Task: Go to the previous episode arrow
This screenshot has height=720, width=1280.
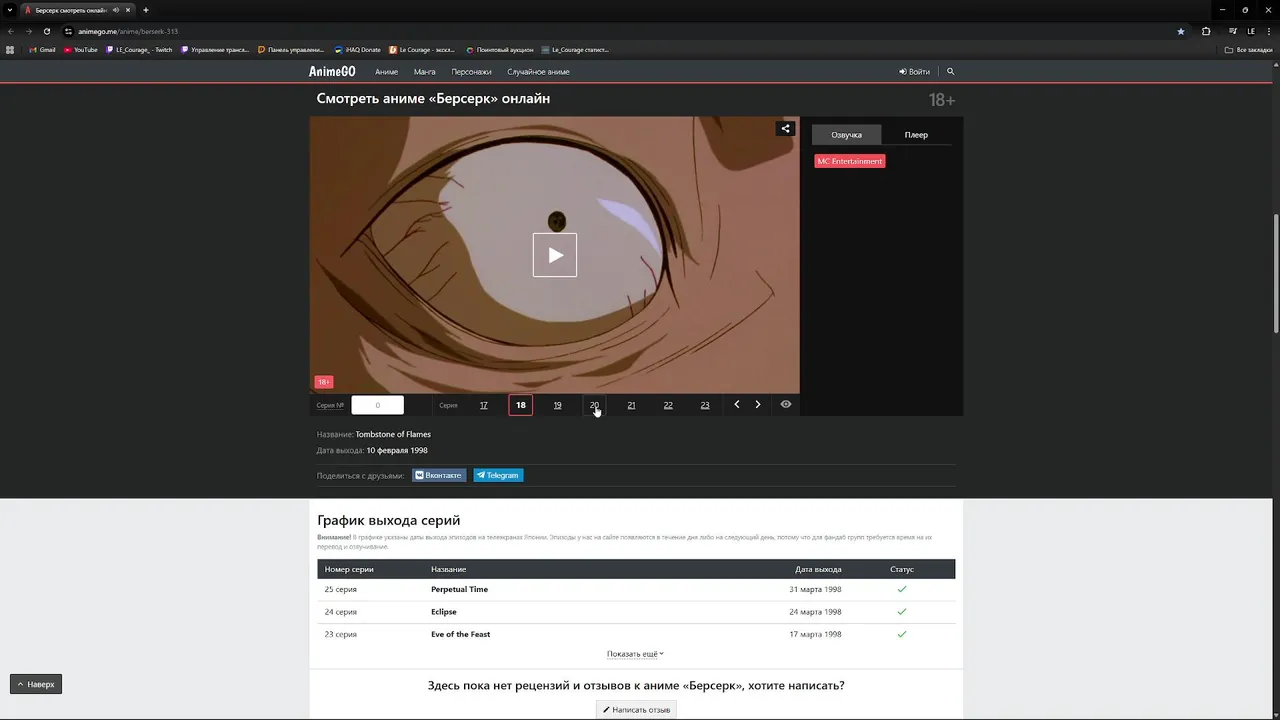Action: point(737,404)
